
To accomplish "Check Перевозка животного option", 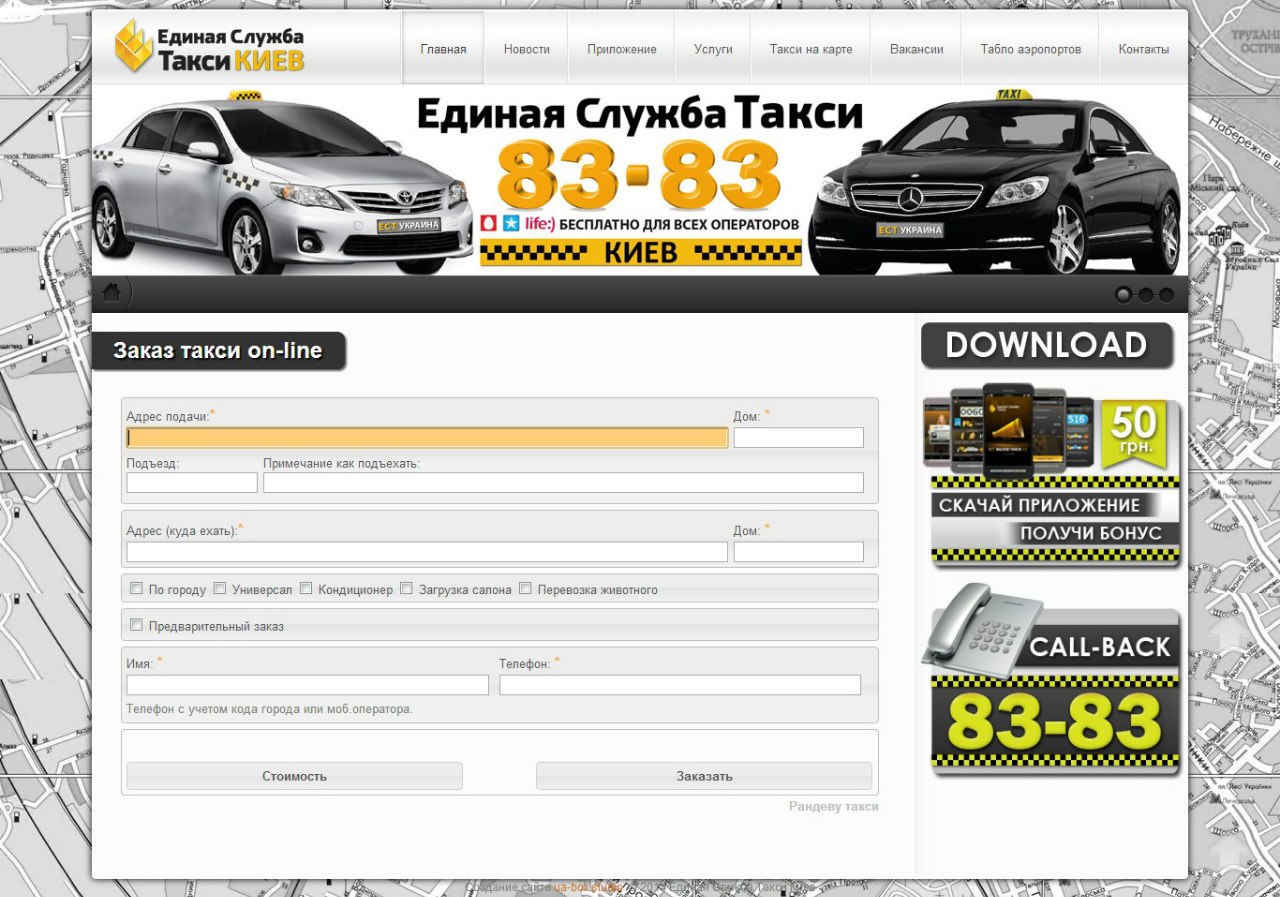I will 525,588.
